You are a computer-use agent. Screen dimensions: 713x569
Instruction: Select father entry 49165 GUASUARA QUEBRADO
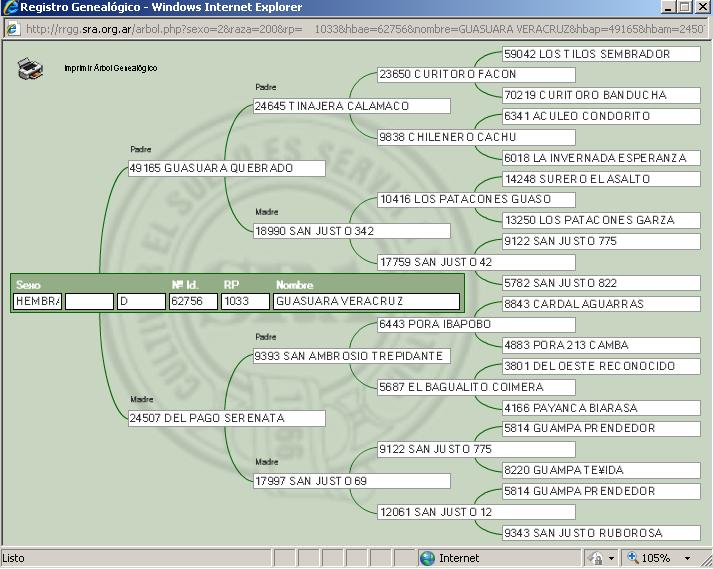226,169
